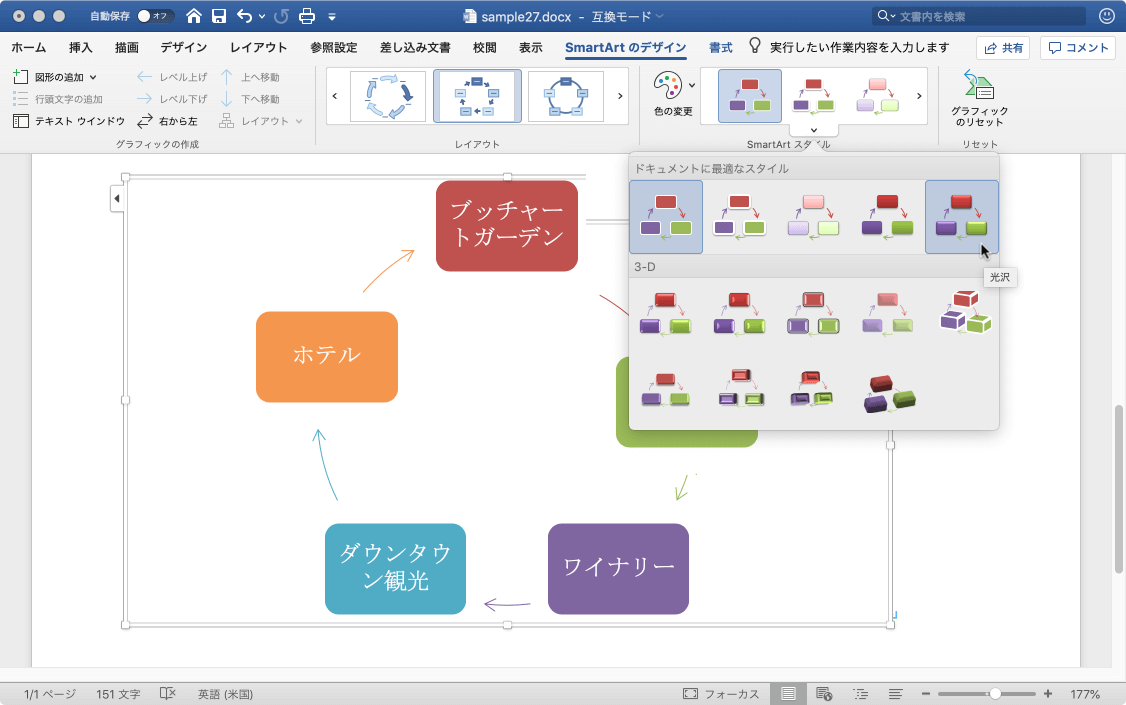Image resolution: width=1126 pixels, height=705 pixels.
Task: Go to the レイアウト tab
Action: click(x=259, y=47)
